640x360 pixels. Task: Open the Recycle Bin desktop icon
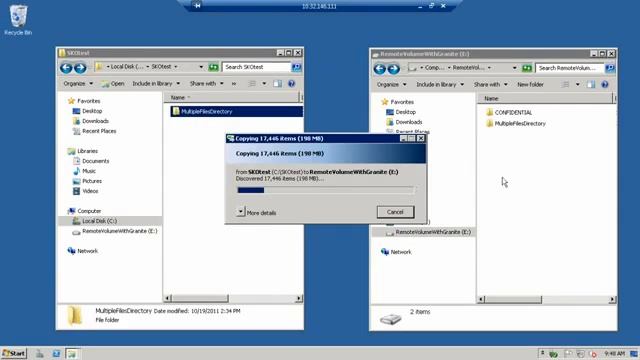pos(18,20)
